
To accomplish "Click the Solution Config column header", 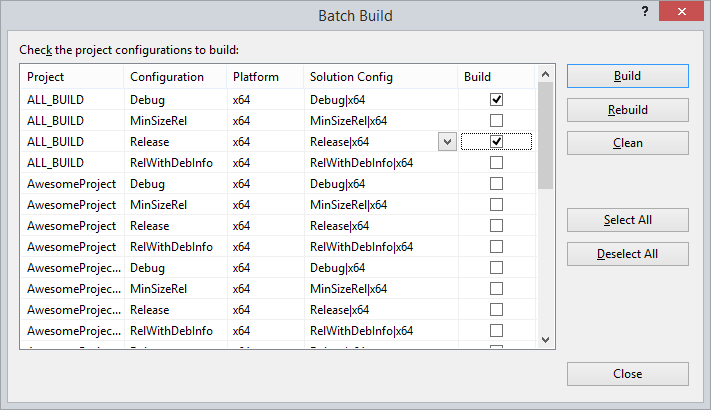I will (380, 77).
